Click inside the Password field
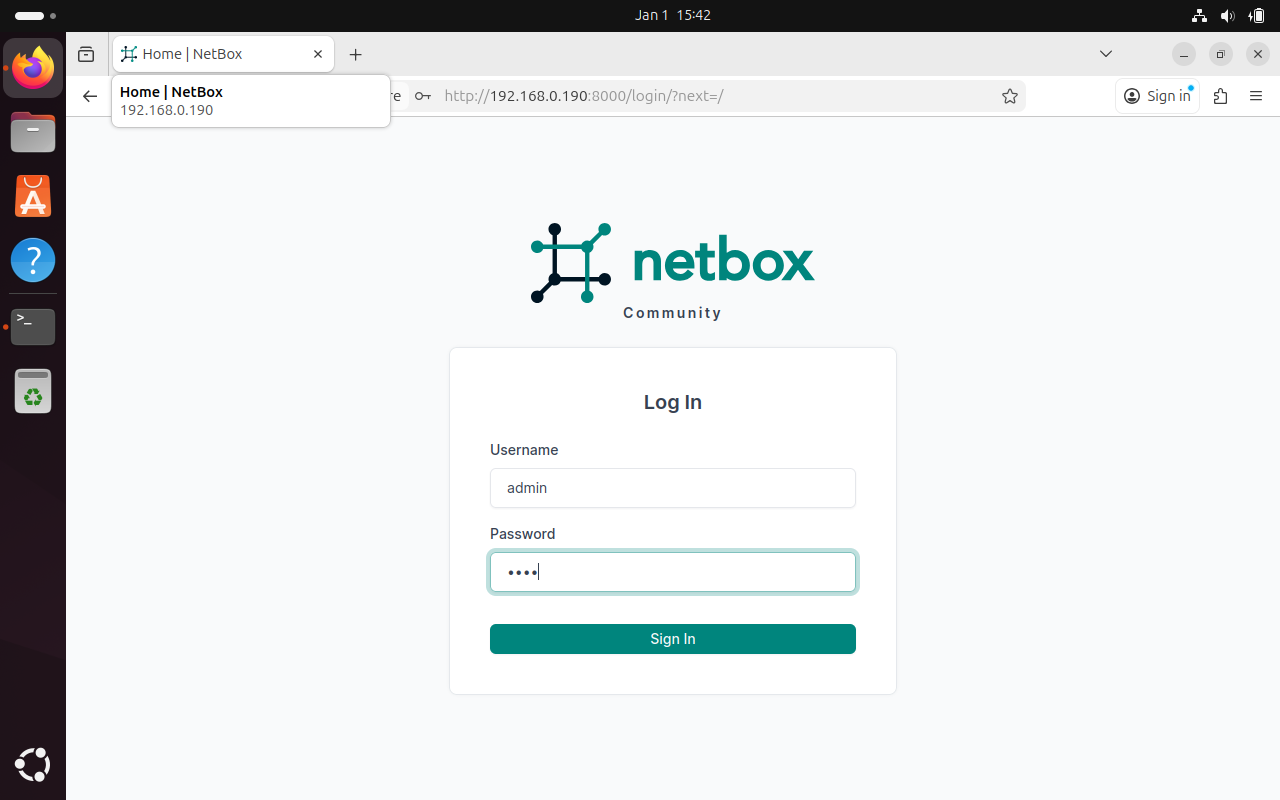The width and height of the screenshot is (1280, 800). point(672,572)
